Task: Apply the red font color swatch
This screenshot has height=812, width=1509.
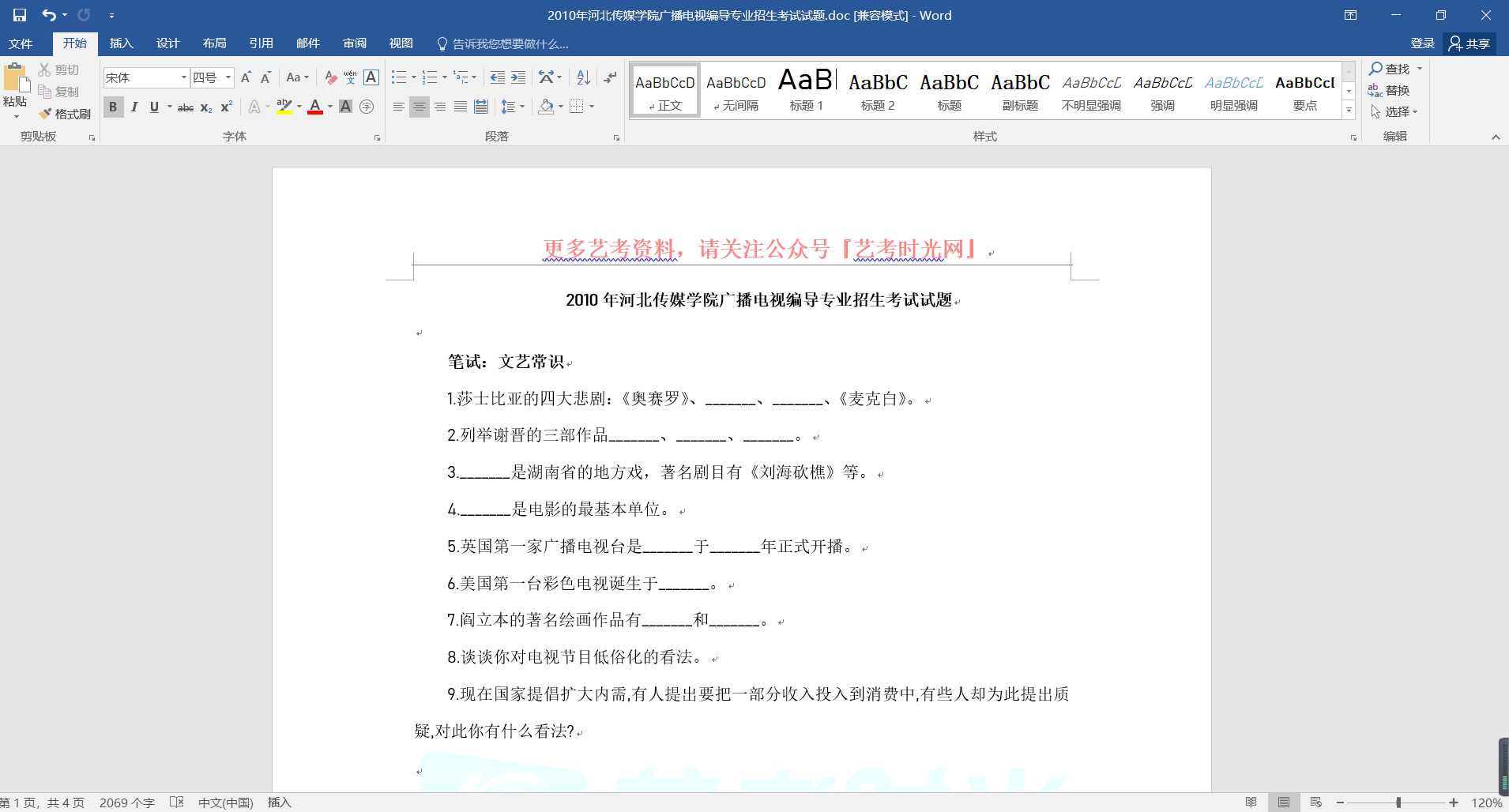Action: tap(315, 107)
